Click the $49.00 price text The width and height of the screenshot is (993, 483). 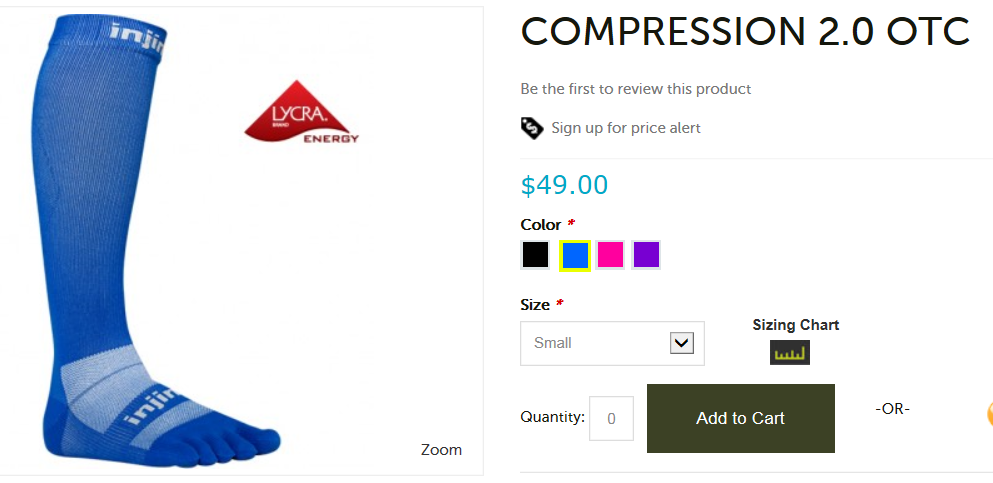564,185
